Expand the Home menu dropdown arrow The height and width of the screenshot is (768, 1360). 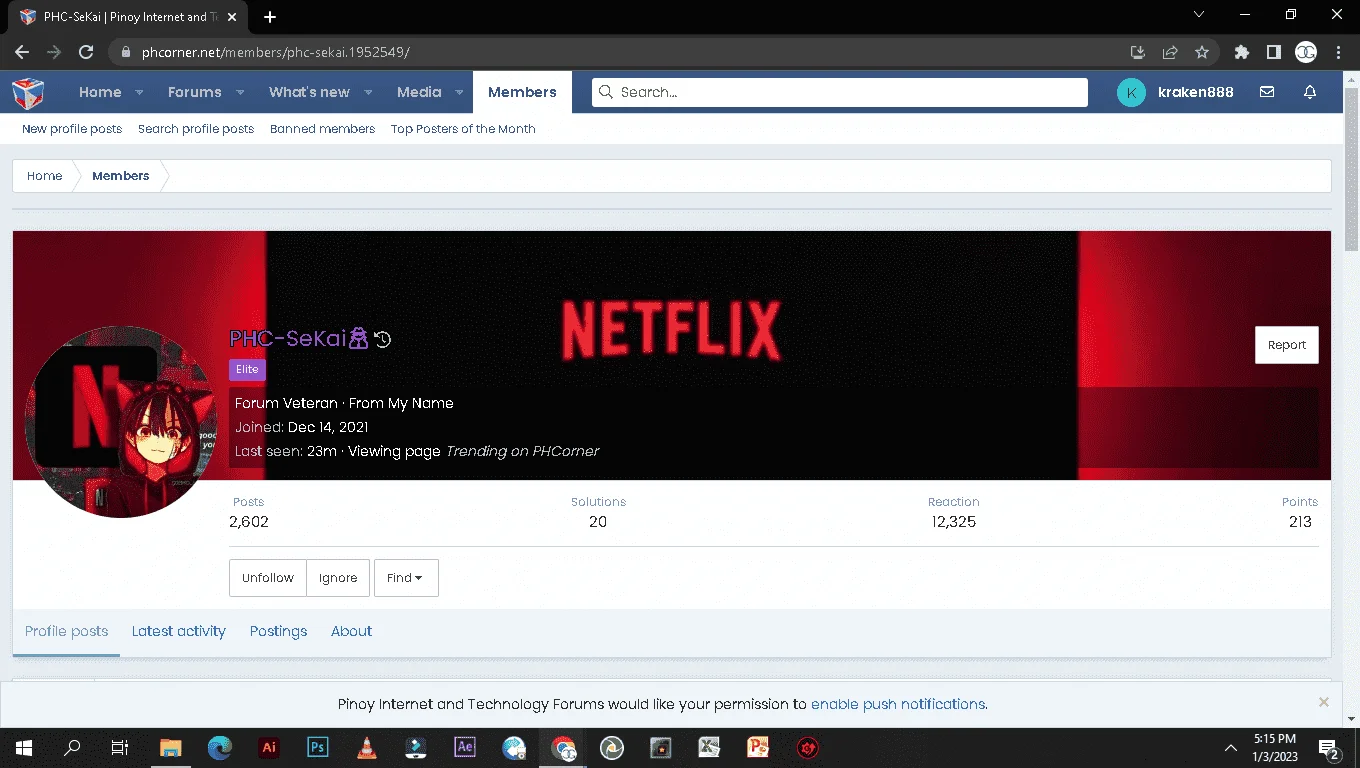139,92
